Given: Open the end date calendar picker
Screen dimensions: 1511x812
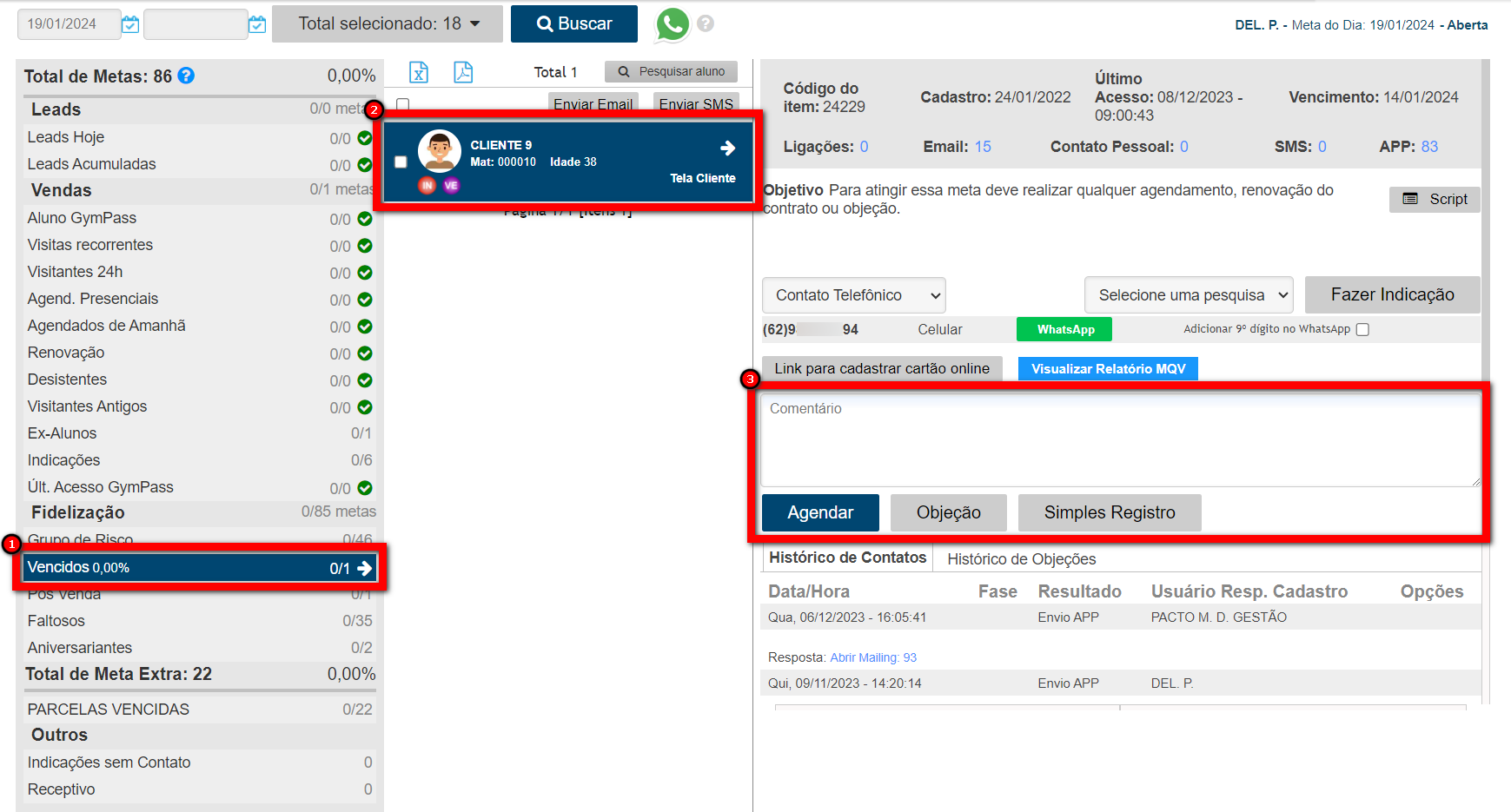Looking at the screenshot, I should click(257, 24).
